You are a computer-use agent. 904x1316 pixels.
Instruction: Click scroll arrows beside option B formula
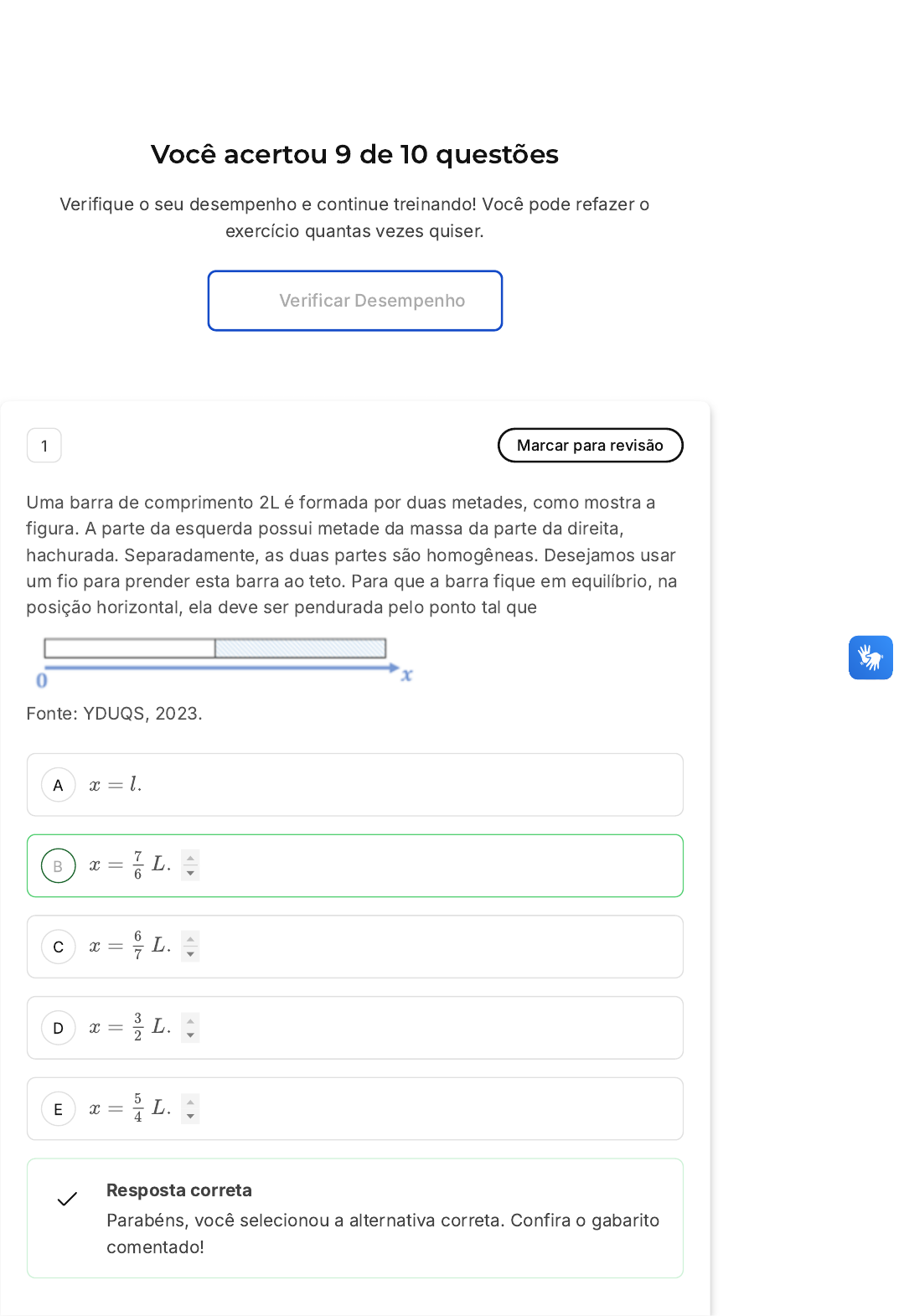tap(191, 865)
